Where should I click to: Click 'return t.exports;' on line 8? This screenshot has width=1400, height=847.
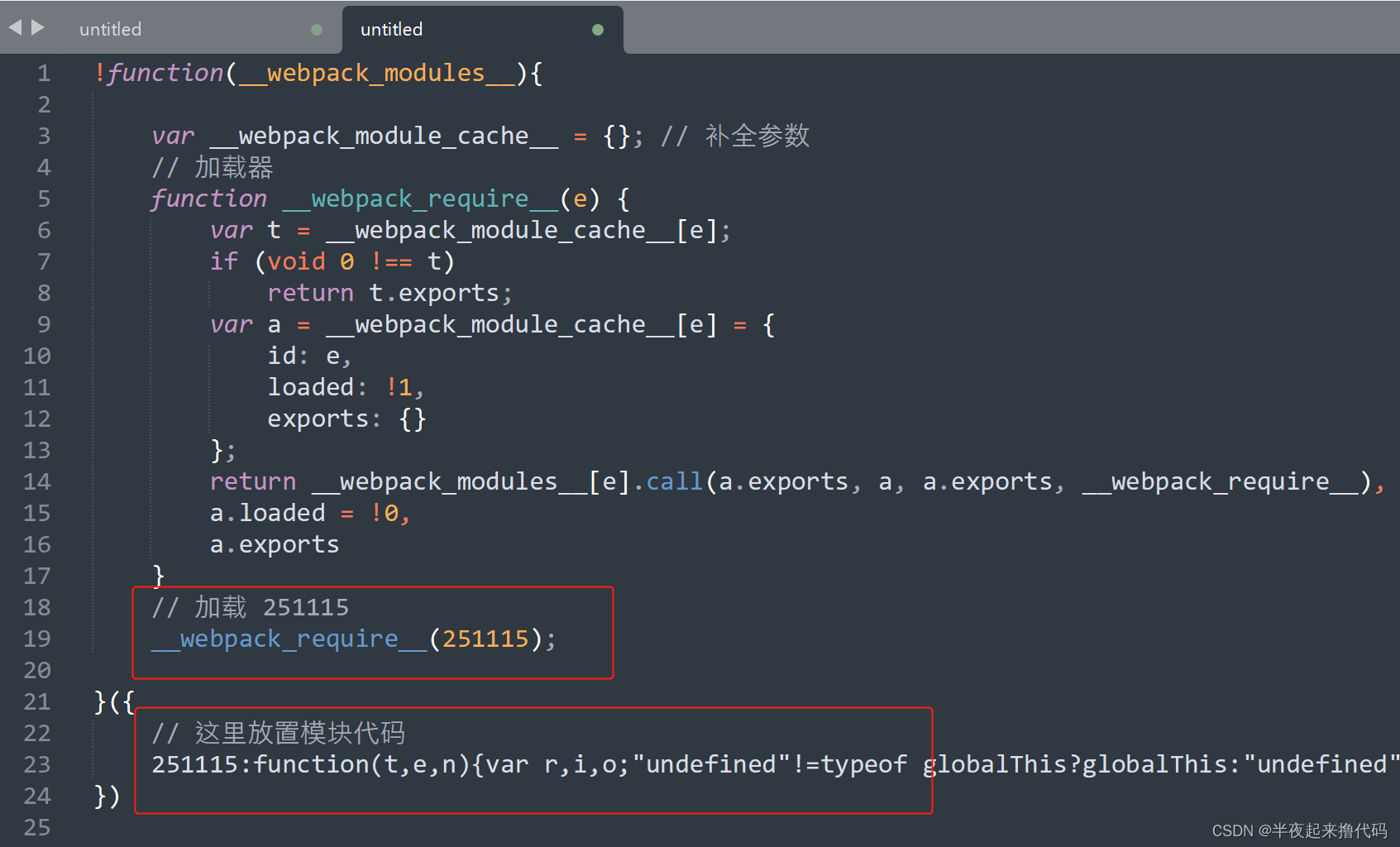(390, 294)
